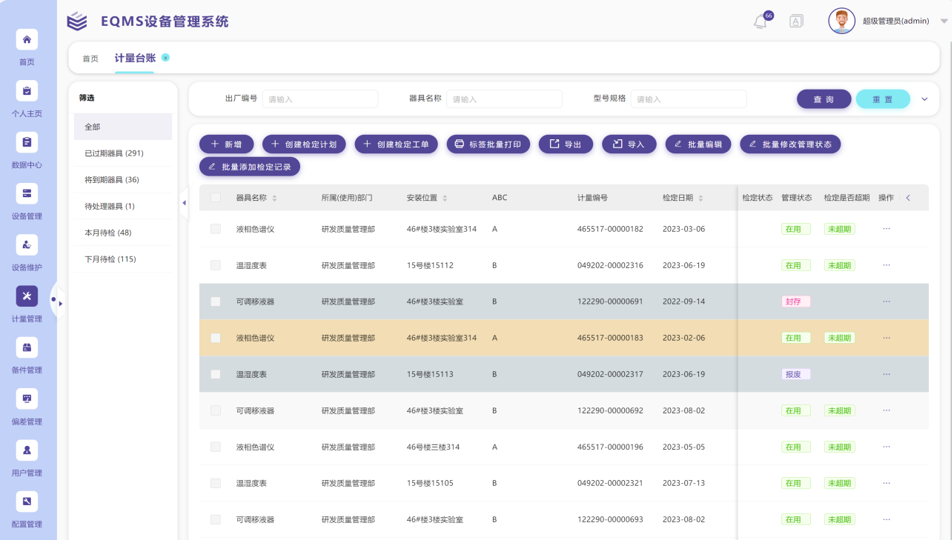The height and width of the screenshot is (540, 952).
Task: Open the admin user dropdown arrow
Action: [943, 21]
